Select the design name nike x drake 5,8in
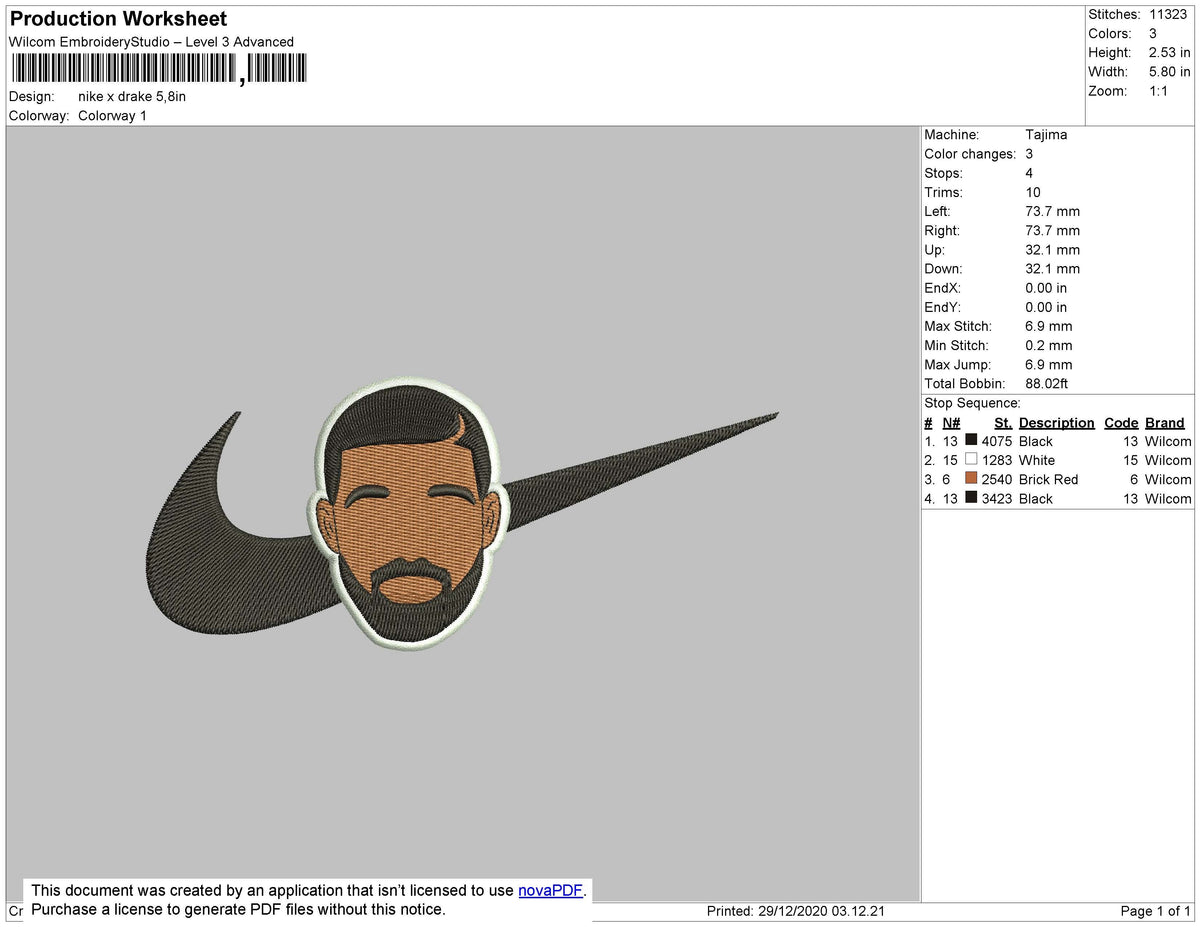 (133, 96)
